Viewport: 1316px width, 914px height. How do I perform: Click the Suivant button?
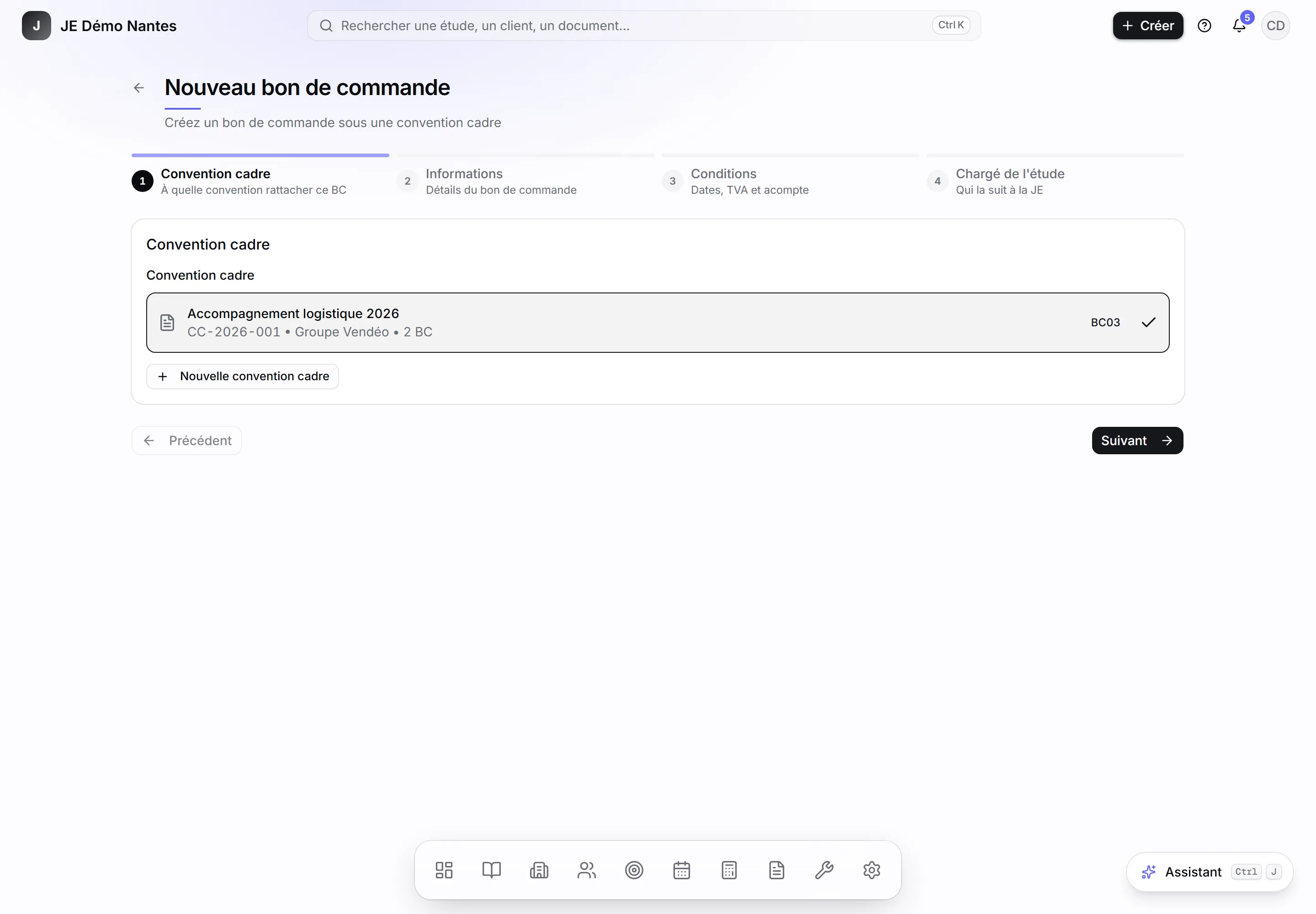[1137, 441]
